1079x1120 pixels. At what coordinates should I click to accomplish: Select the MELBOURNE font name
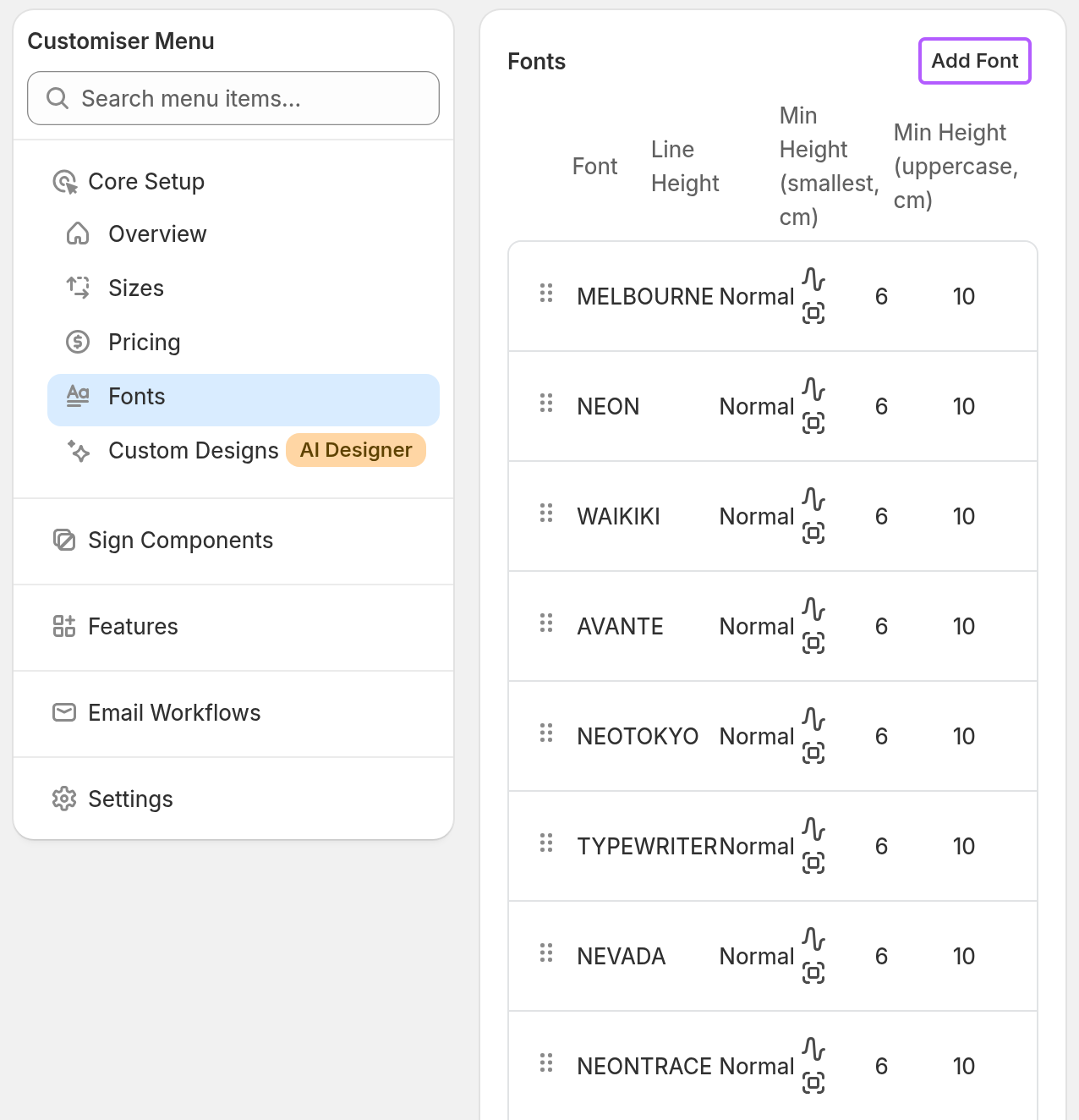pos(645,297)
